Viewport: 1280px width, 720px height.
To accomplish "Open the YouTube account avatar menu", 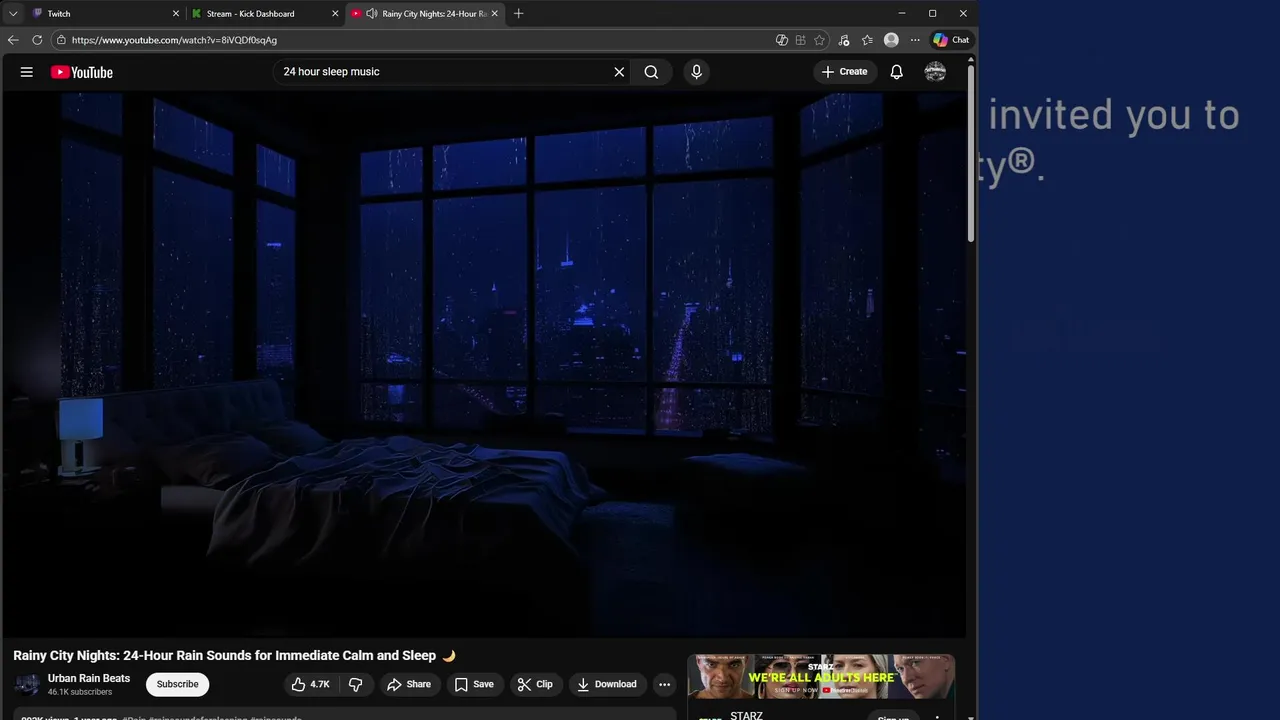I will 935,72.
